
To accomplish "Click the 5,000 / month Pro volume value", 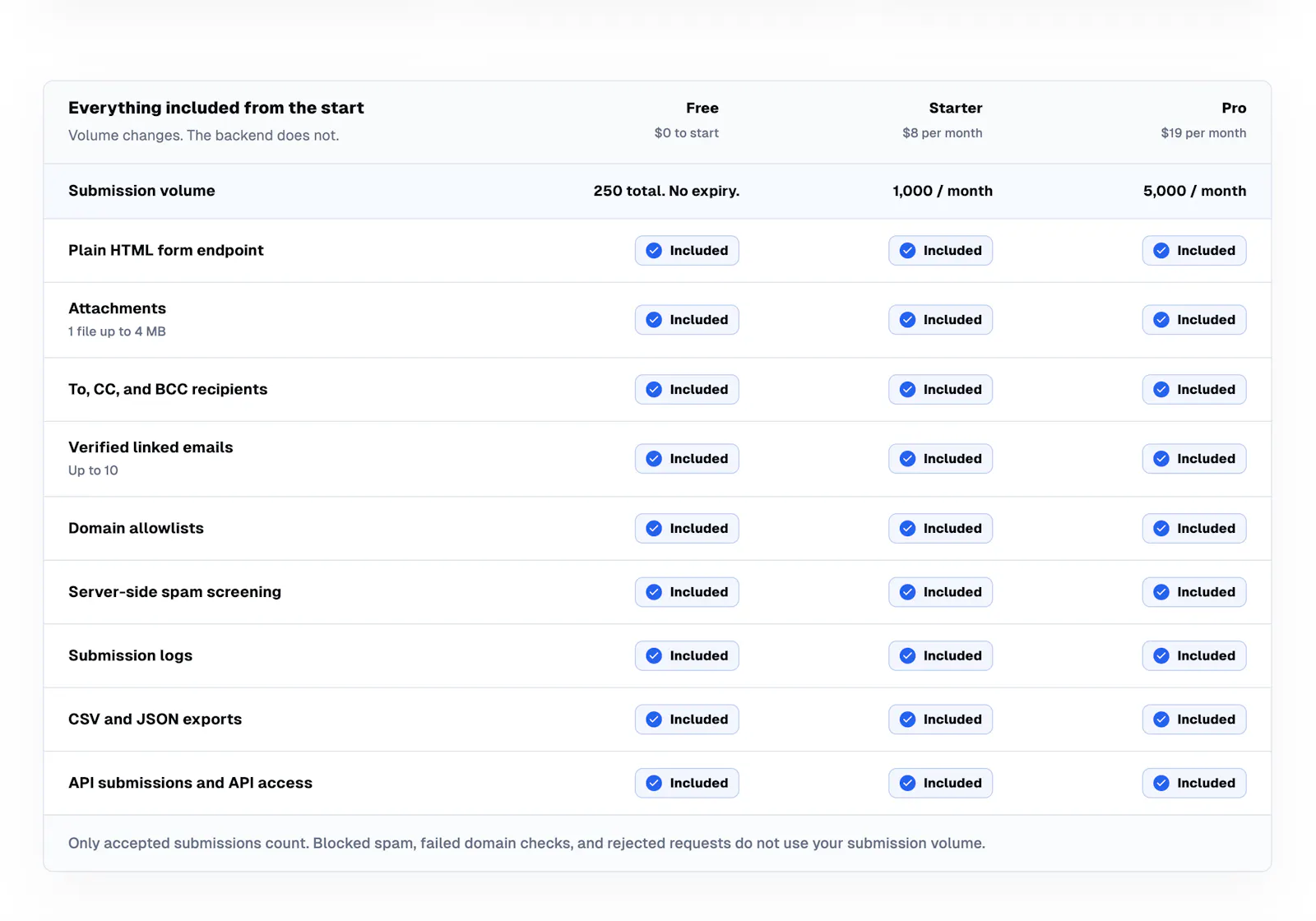I will coord(1194,191).
